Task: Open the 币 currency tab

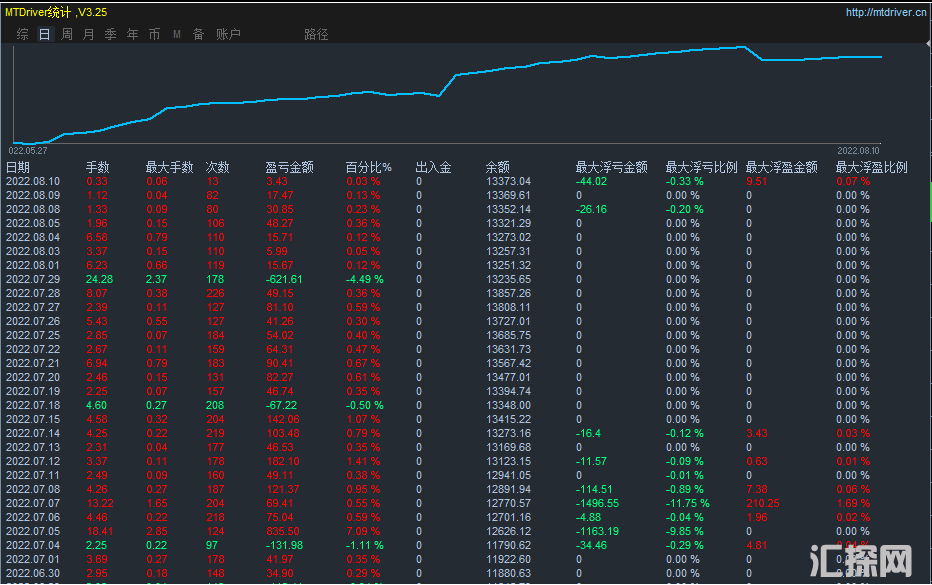Action: pos(154,34)
